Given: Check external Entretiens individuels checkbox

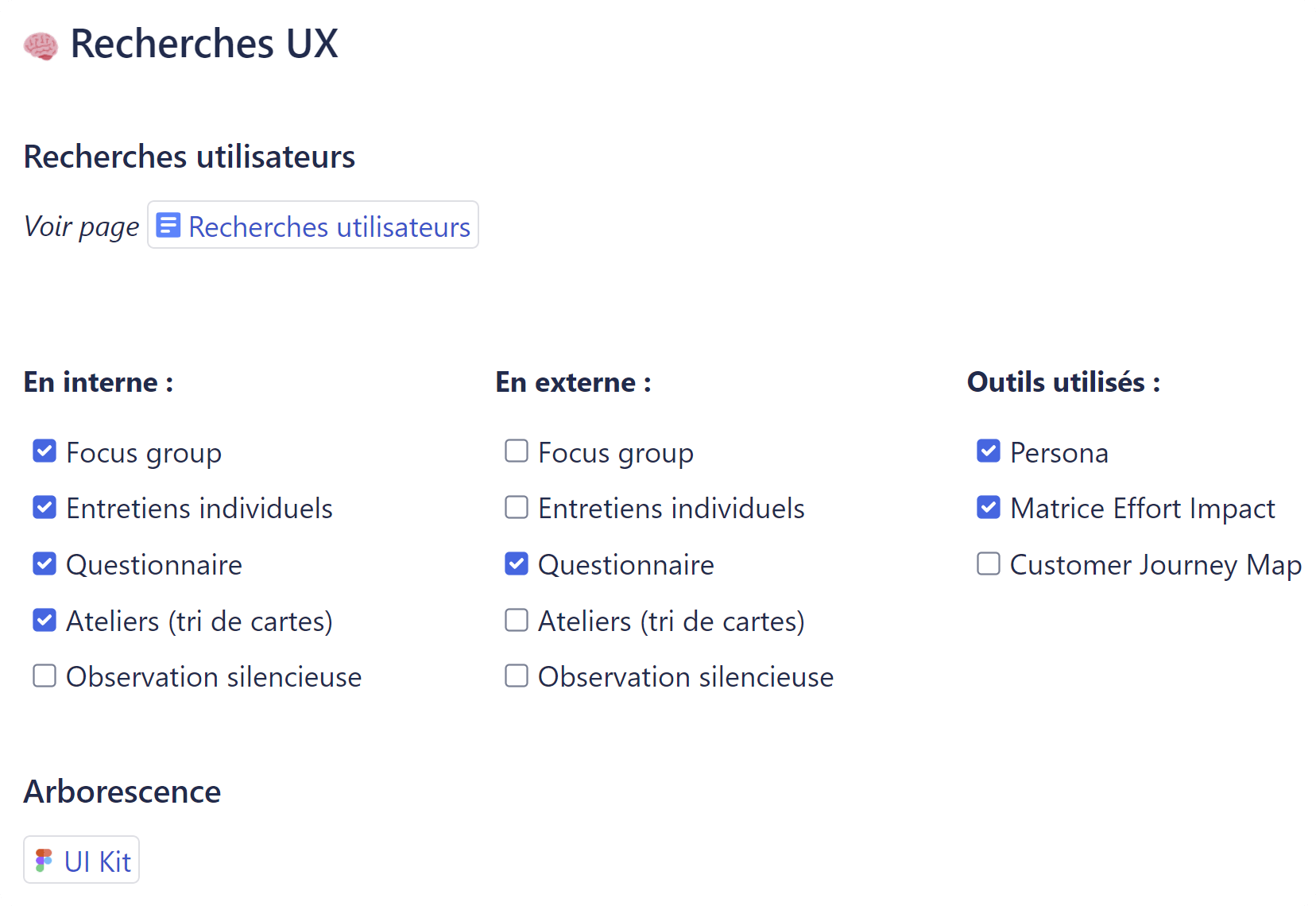Looking at the screenshot, I should click(x=517, y=507).
